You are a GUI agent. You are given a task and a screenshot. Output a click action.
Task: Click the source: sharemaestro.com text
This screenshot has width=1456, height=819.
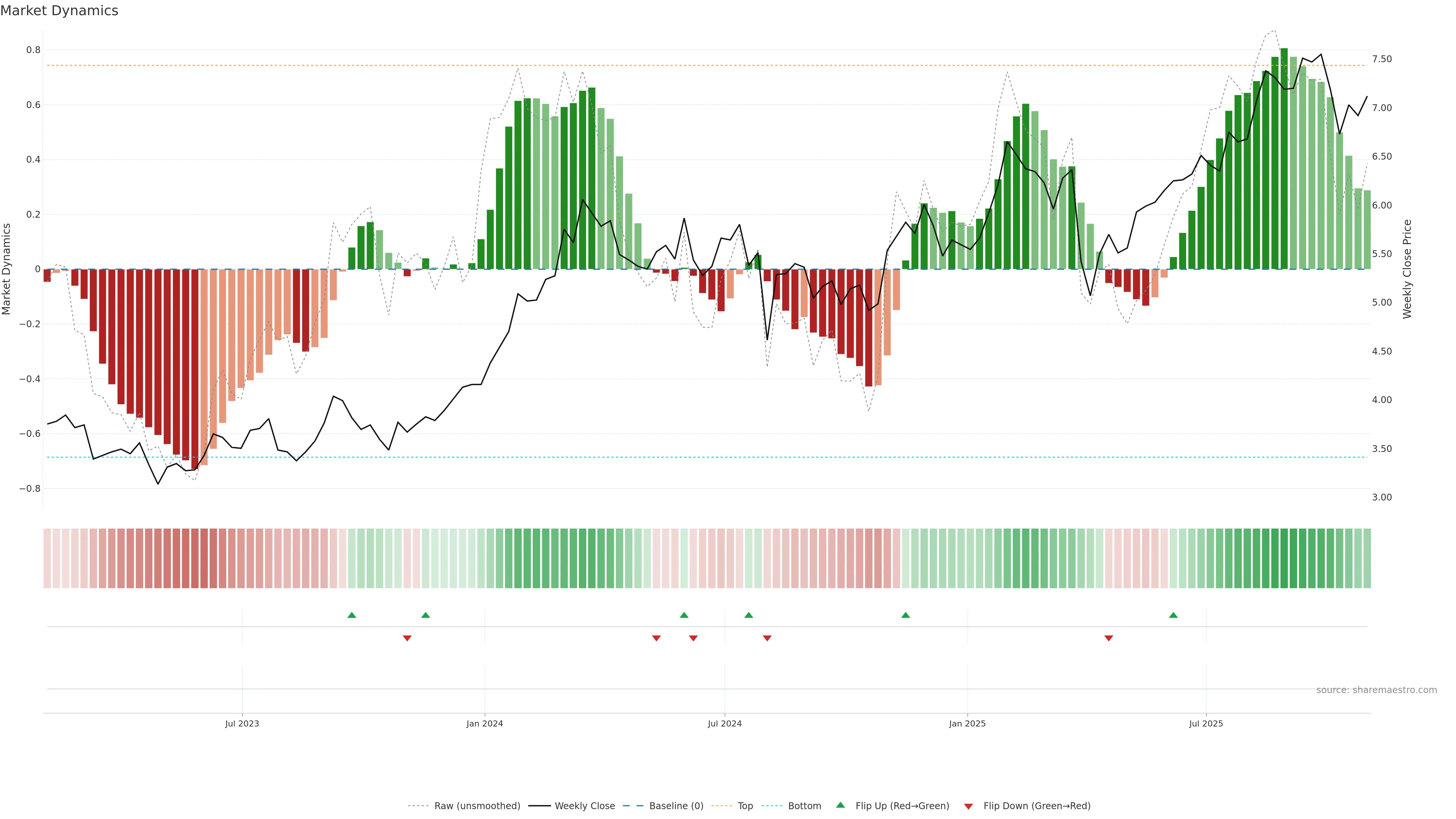point(1376,690)
